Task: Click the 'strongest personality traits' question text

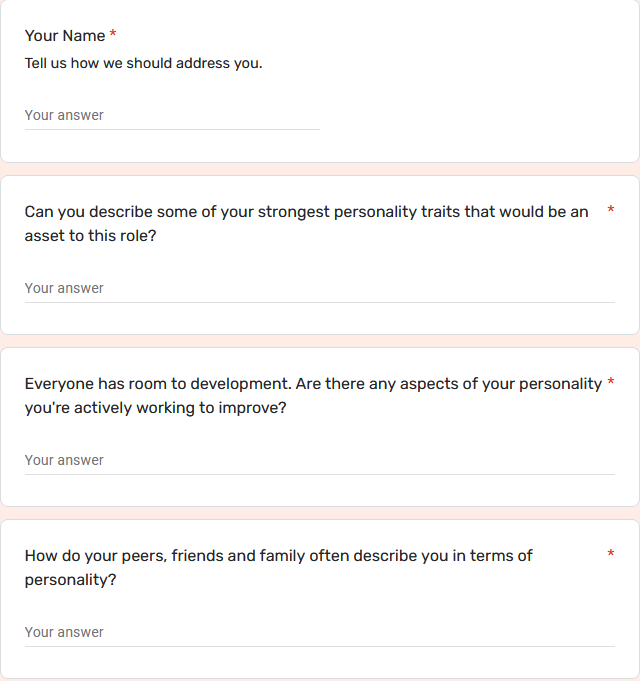Action: click(307, 224)
